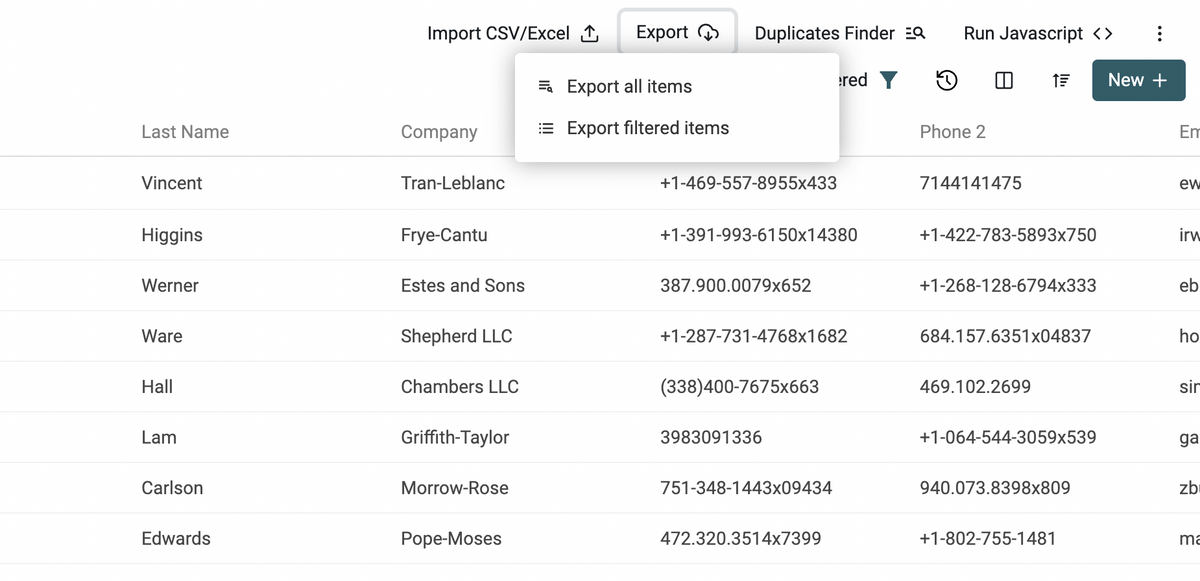Collapse the Export dropdown button
Screen dimensions: 1200x581
pos(677,32)
